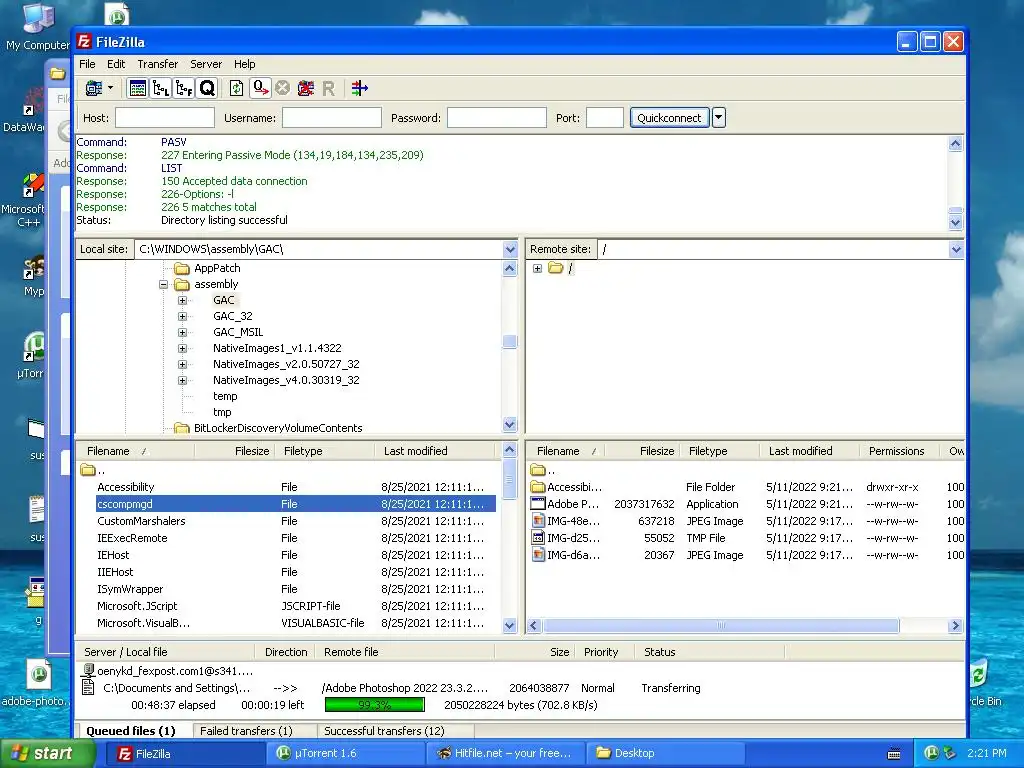
Task: Click the IMG-48e... JPEG file icon
Action: click(x=537, y=520)
